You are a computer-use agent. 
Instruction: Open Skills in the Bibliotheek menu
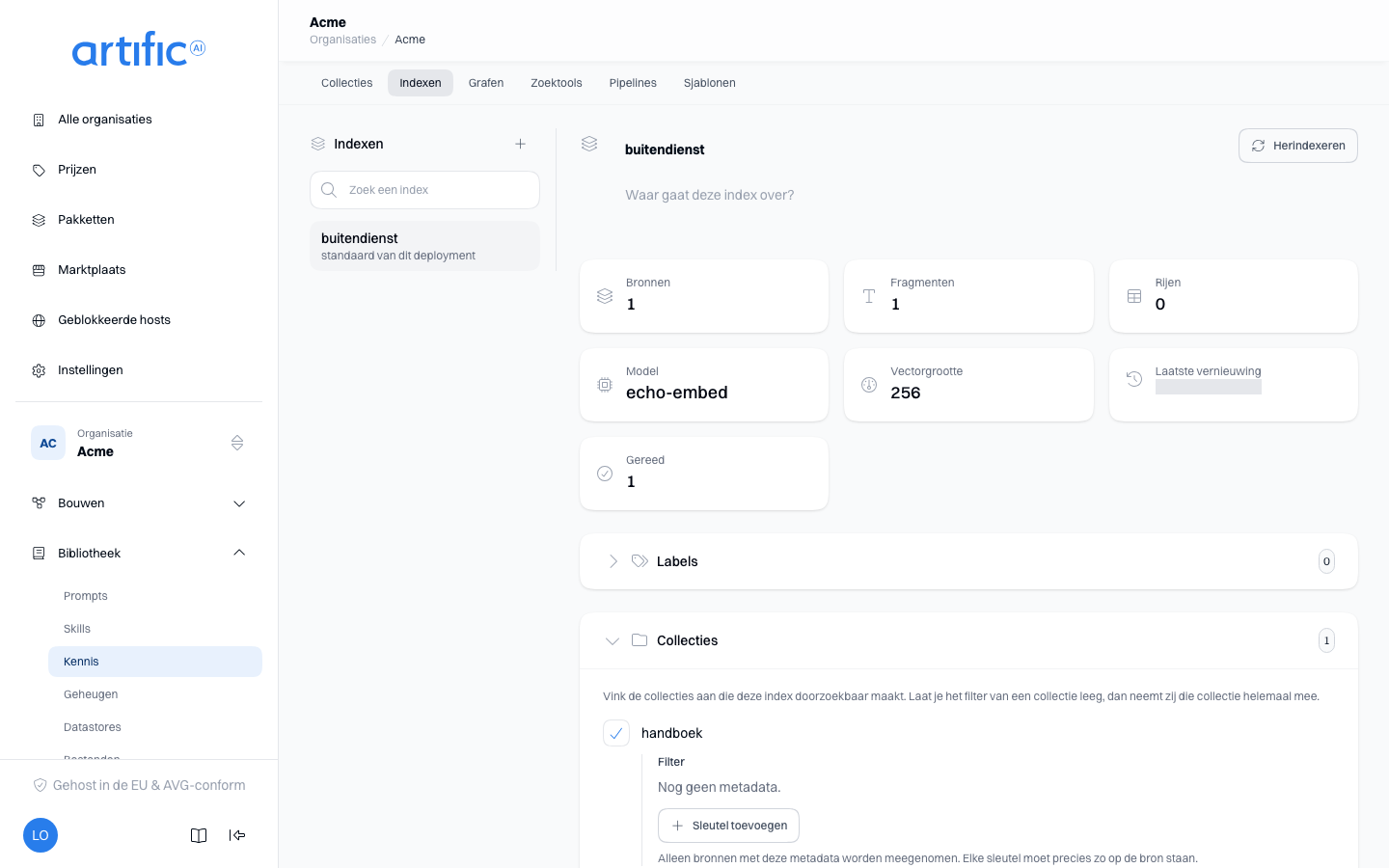tap(155, 629)
